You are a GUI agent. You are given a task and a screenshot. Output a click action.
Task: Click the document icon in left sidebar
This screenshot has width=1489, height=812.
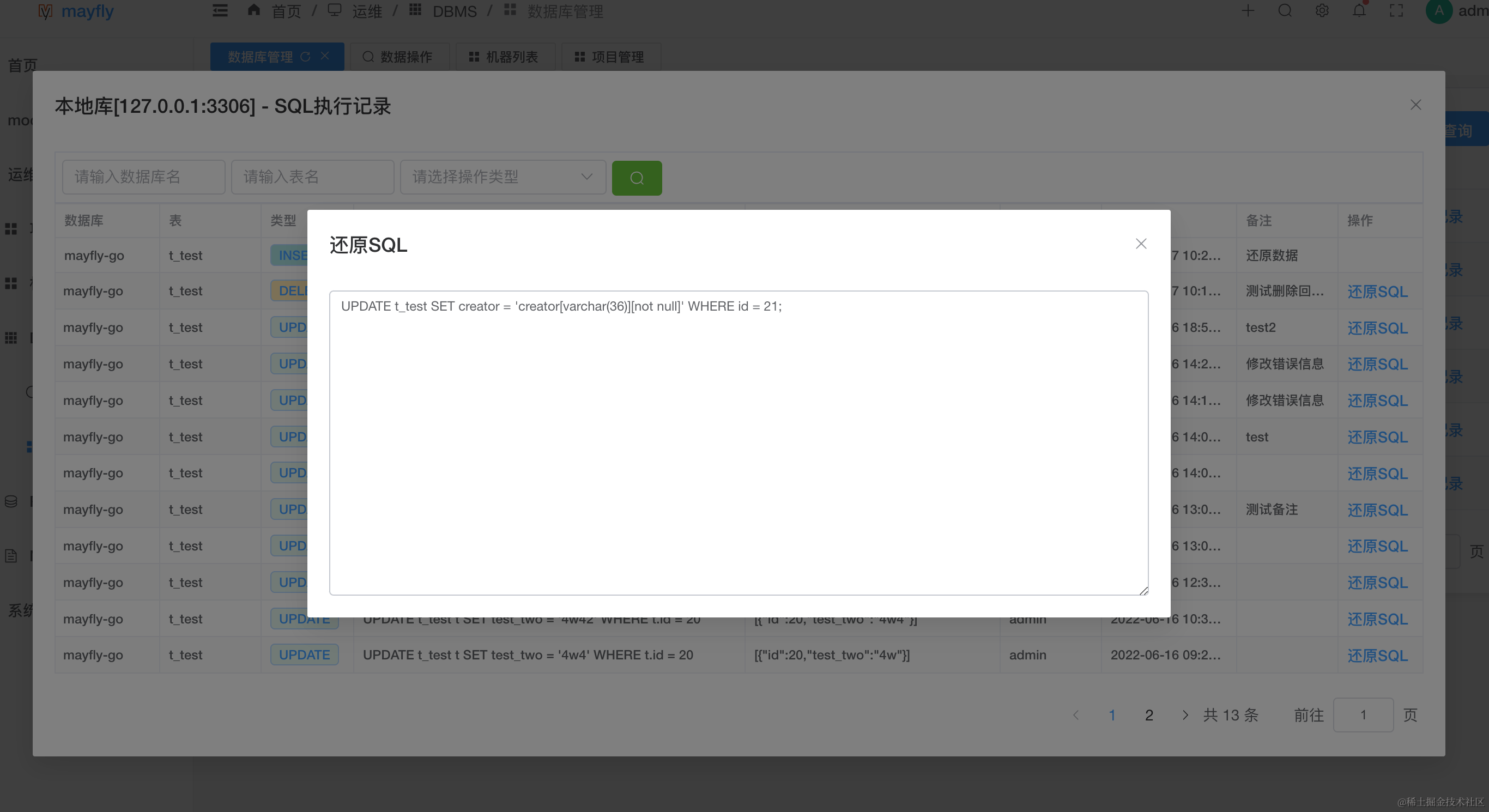11,556
